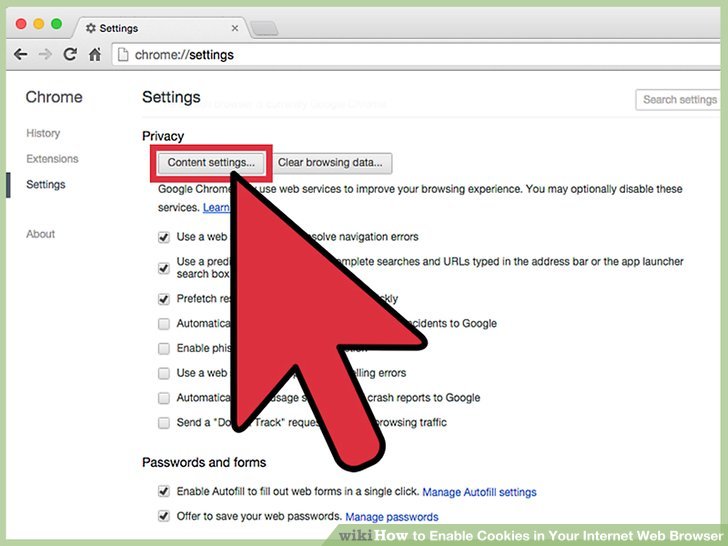Check web service for spelling errors
This screenshot has width=728, height=546.
coord(164,373)
